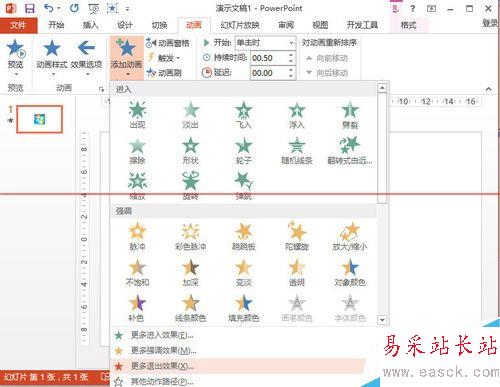500x387 pixels.
Task: Click the 向后移动 move later button
Action: [x=327, y=73]
